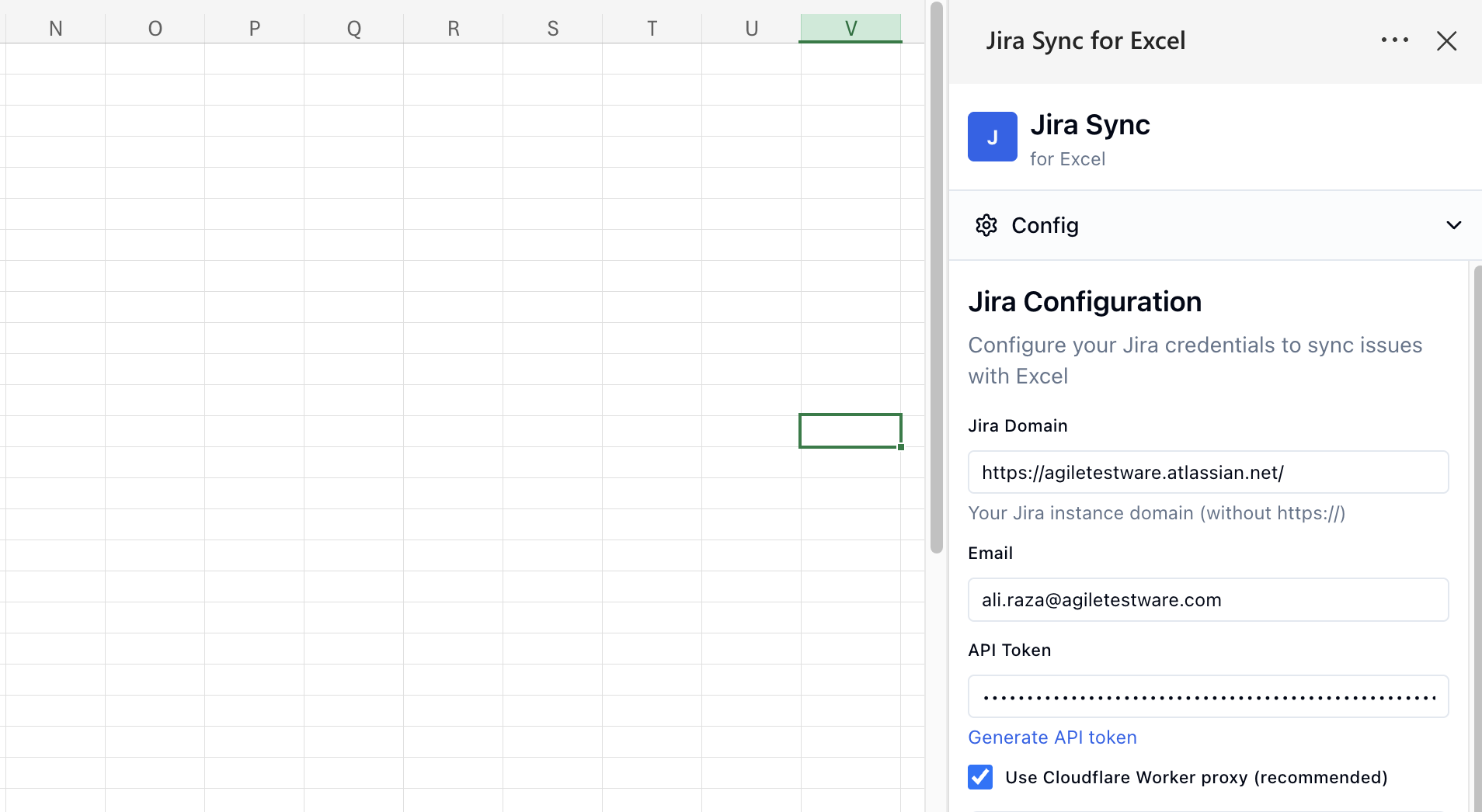
Task: Select column N header in the spreadsheet
Action: [x=55, y=27]
